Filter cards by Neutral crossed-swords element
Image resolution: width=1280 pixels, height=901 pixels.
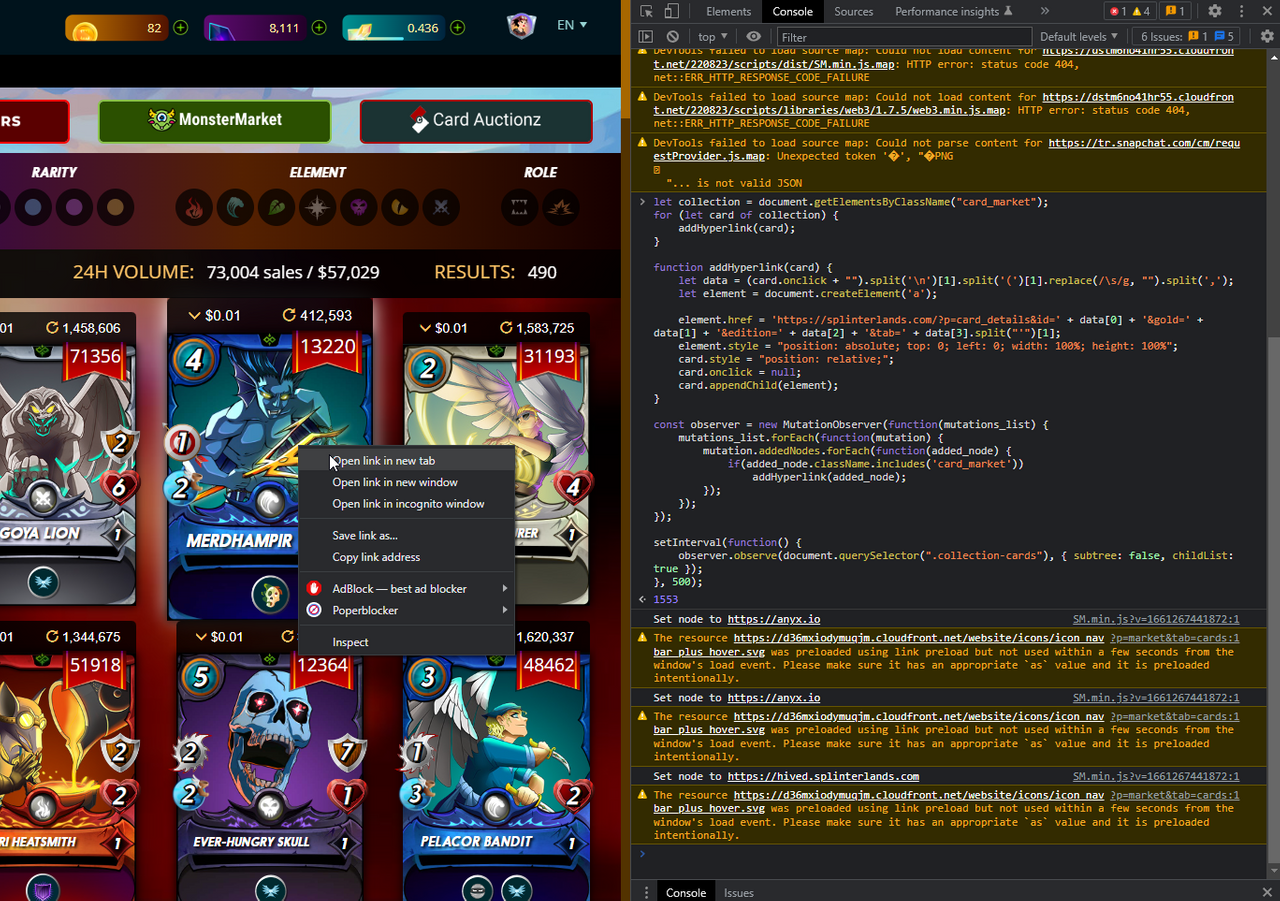(441, 208)
